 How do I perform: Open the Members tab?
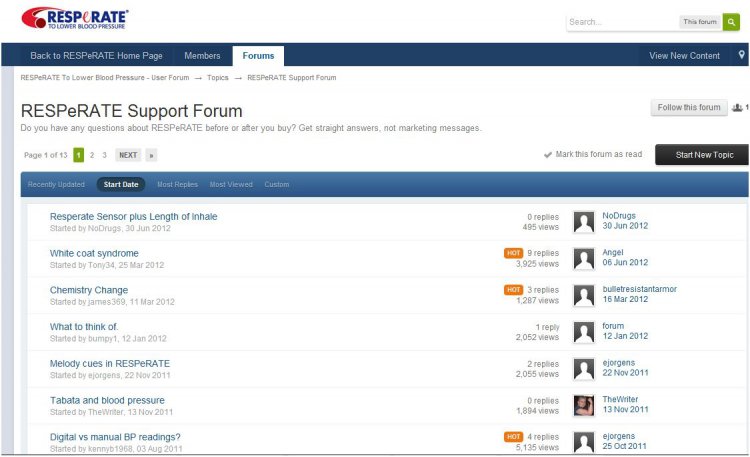[x=202, y=56]
